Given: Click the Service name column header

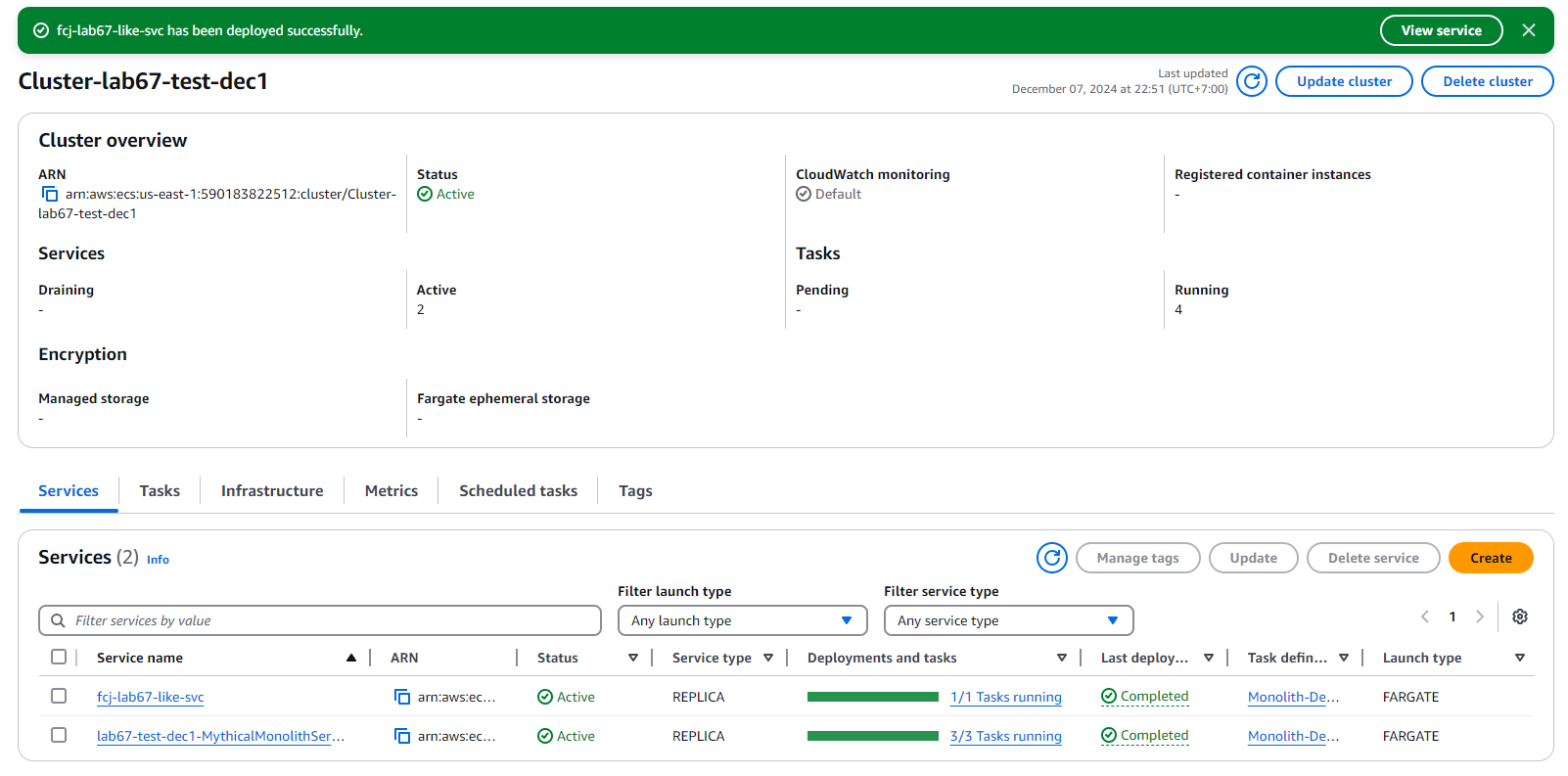Looking at the screenshot, I should click(x=140, y=658).
